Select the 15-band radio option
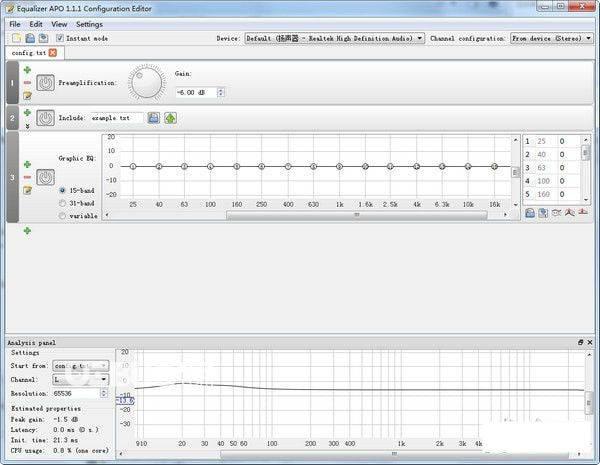Screen dimensions: 600x465 (62, 190)
